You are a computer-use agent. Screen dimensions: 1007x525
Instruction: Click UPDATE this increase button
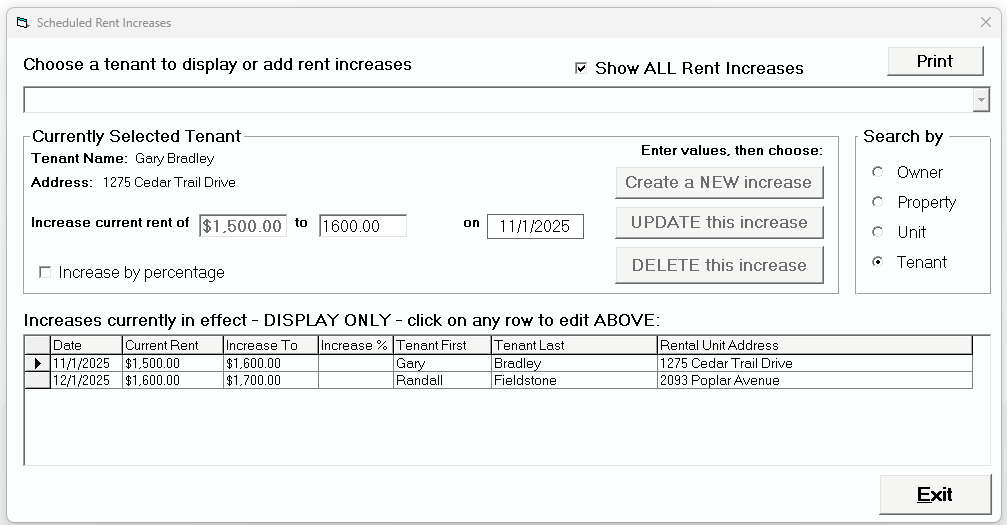[x=718, y=222]
